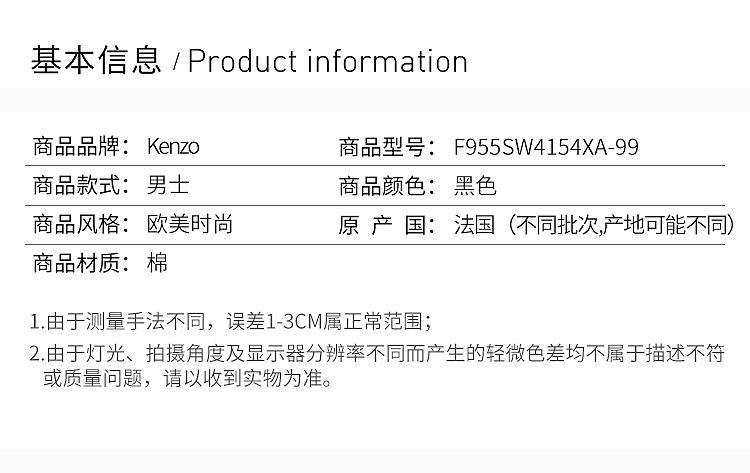Click the 法国 country value

point(475,225)
